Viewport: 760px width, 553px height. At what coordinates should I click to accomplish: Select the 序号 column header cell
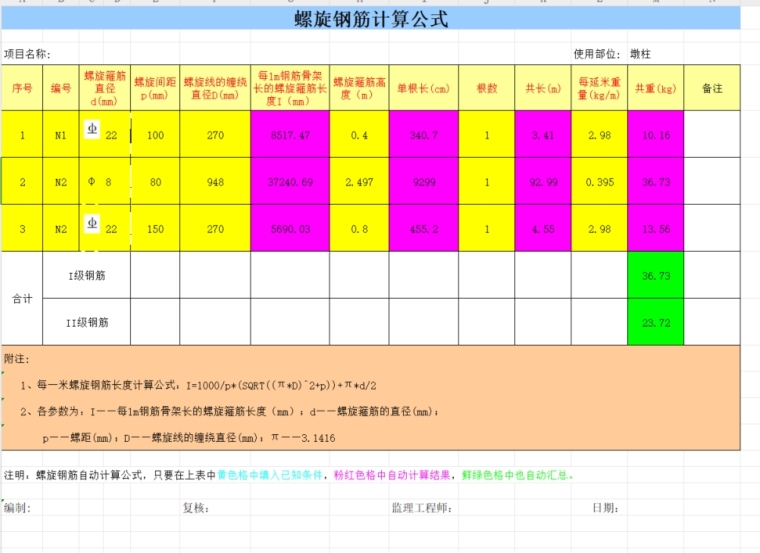pyautogui.click(x=22, y=88)
